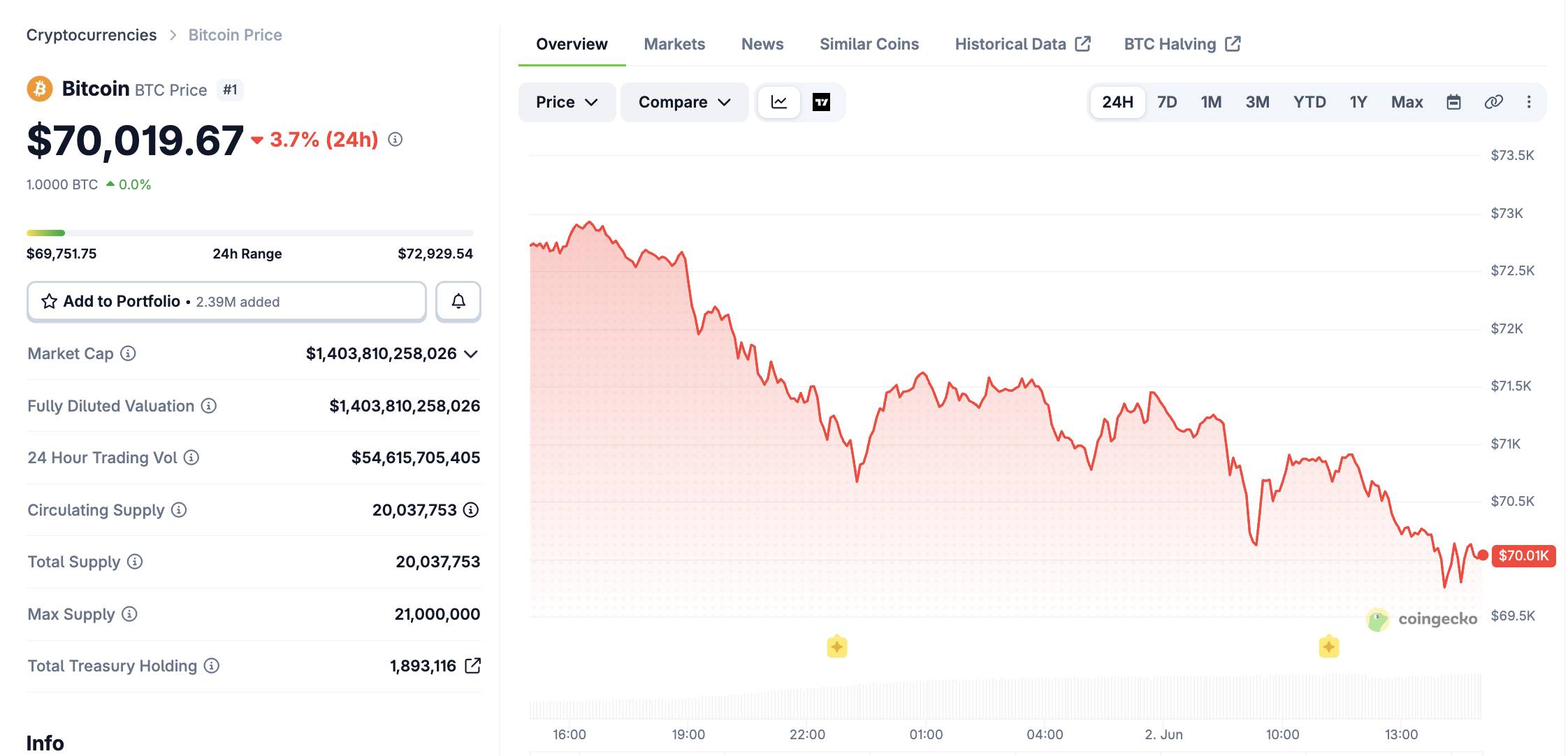Click the orange Bitcoin logo icon
1568x756 pixels.
(x=40, y=89)
